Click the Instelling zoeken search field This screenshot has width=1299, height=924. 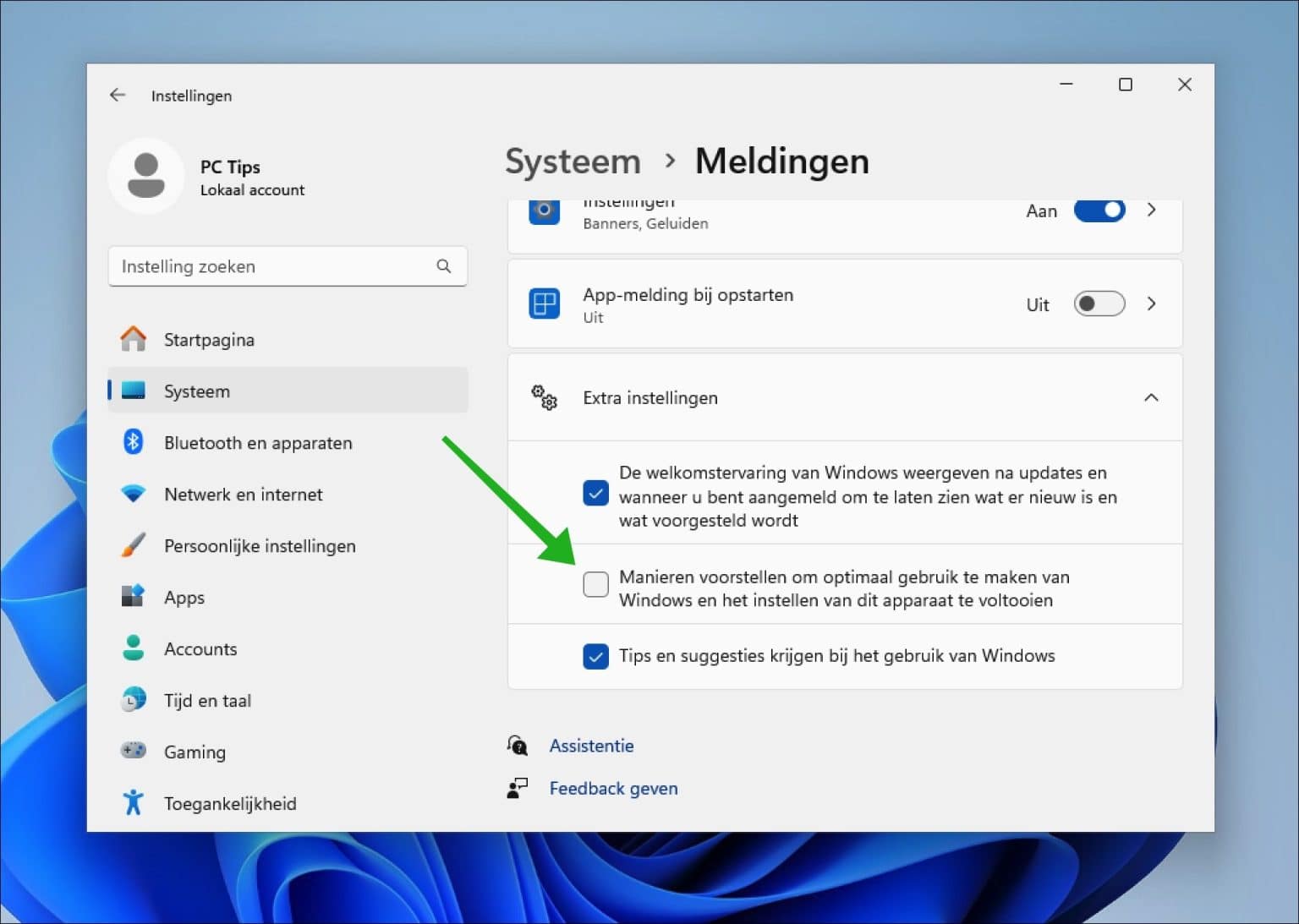coord(288,266)
